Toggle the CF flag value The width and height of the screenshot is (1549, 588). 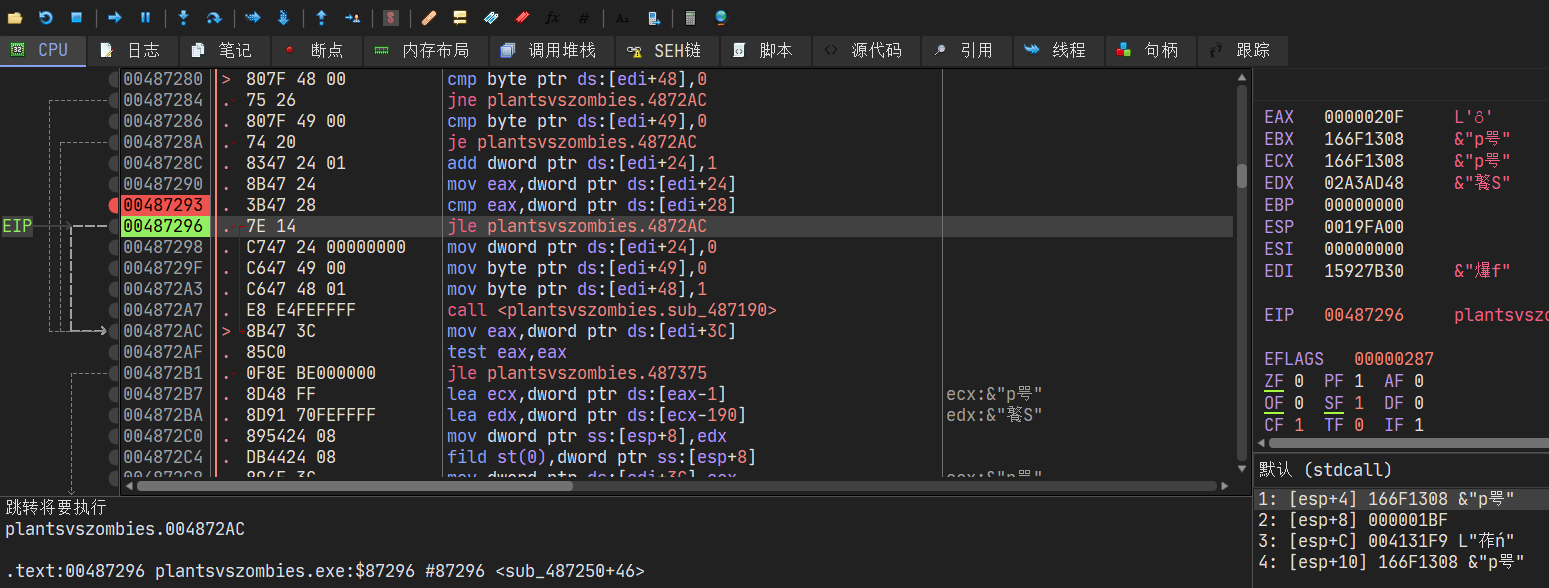(x=1298, y=425)
